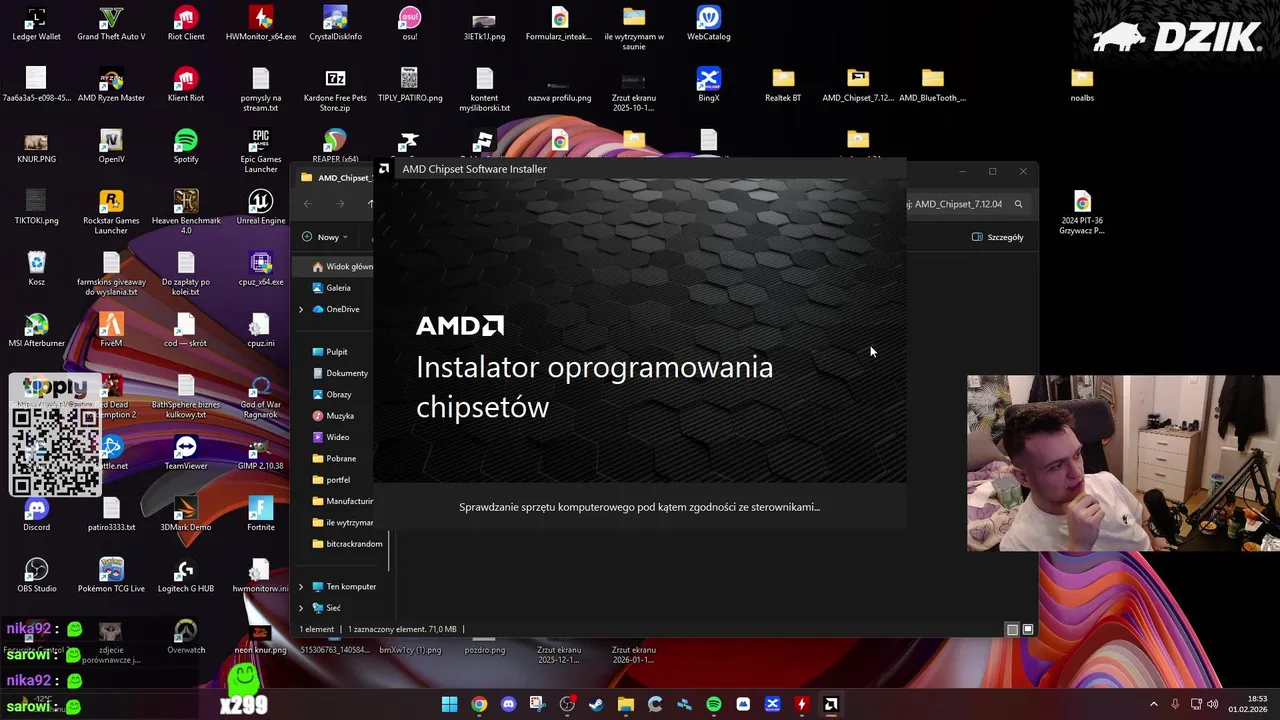1280x720 pixels.
Task: Open Logitech G HUB shortcut
Action: (186, 575)
